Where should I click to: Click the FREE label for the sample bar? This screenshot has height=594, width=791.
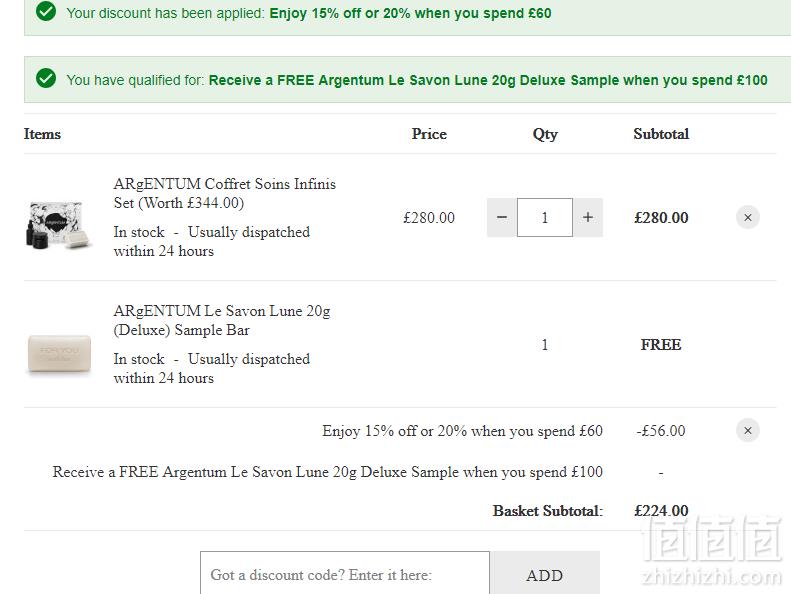tap(661, 345)
